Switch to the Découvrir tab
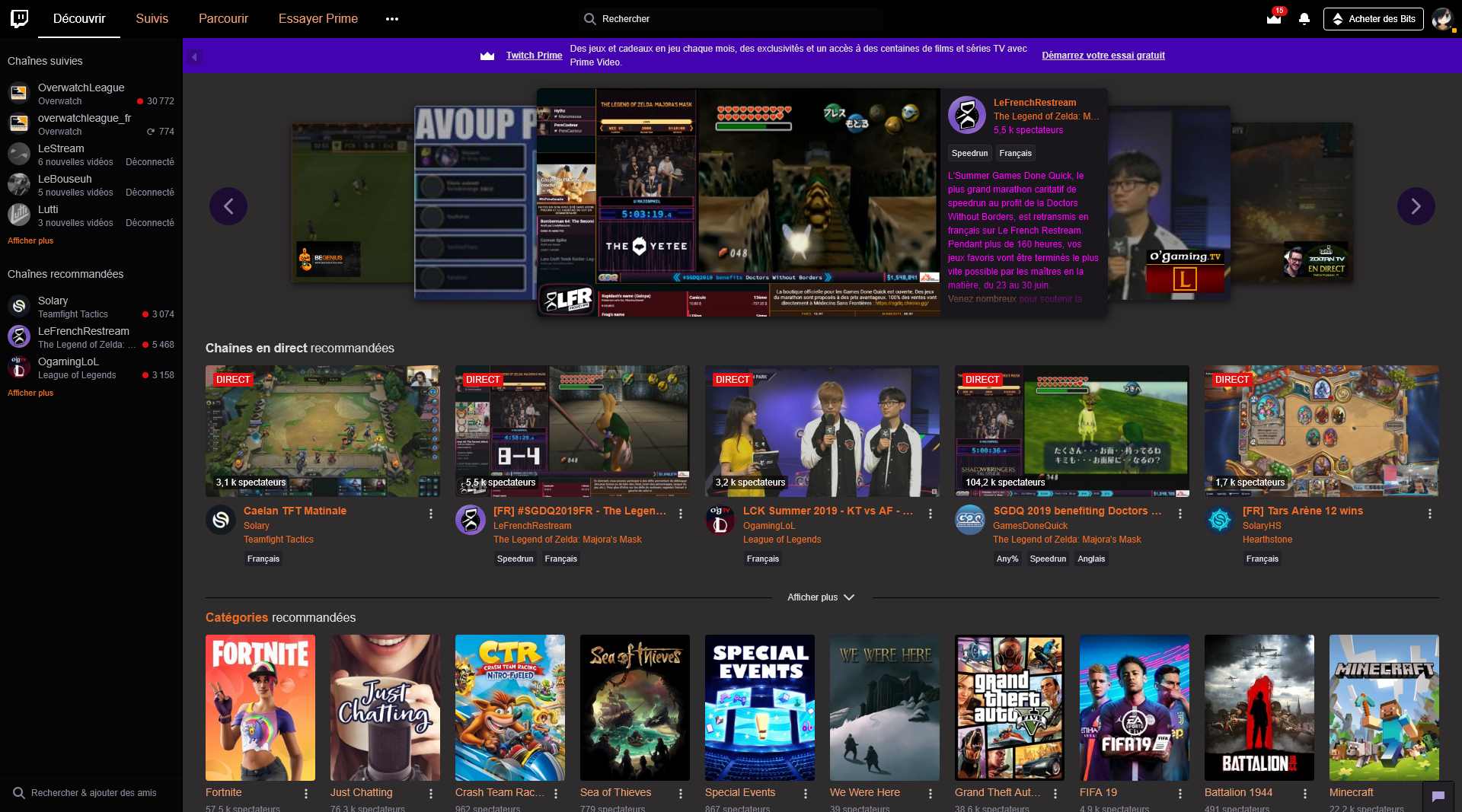Screen dimensions: 1462x812 [79, 19]
